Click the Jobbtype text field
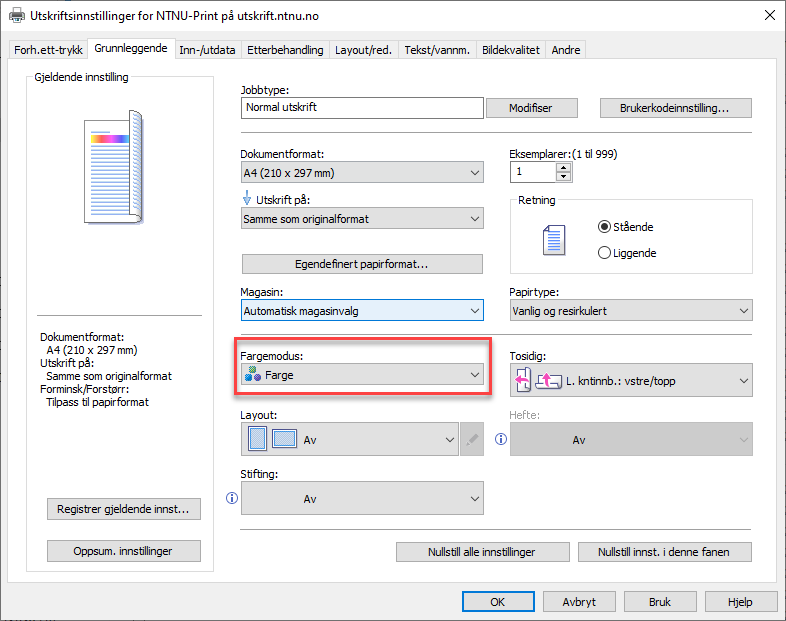This screenshot has width=786, height=621. 362,107
